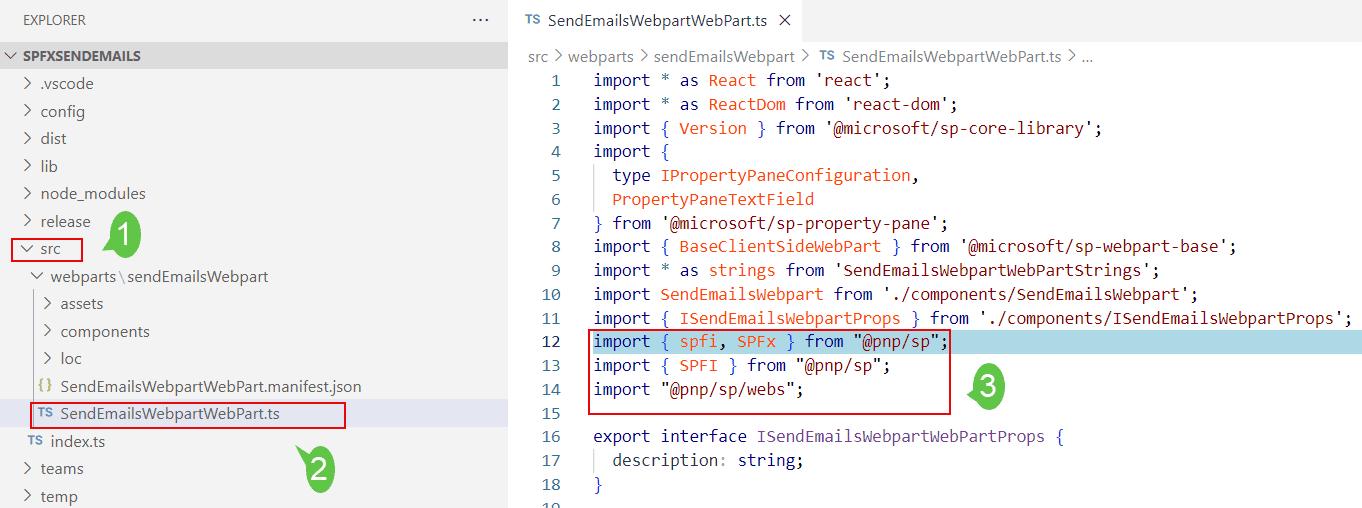This screenshot has width=1362, height=508.
Task: Collapse the src folder
Action: coord(28,249)
